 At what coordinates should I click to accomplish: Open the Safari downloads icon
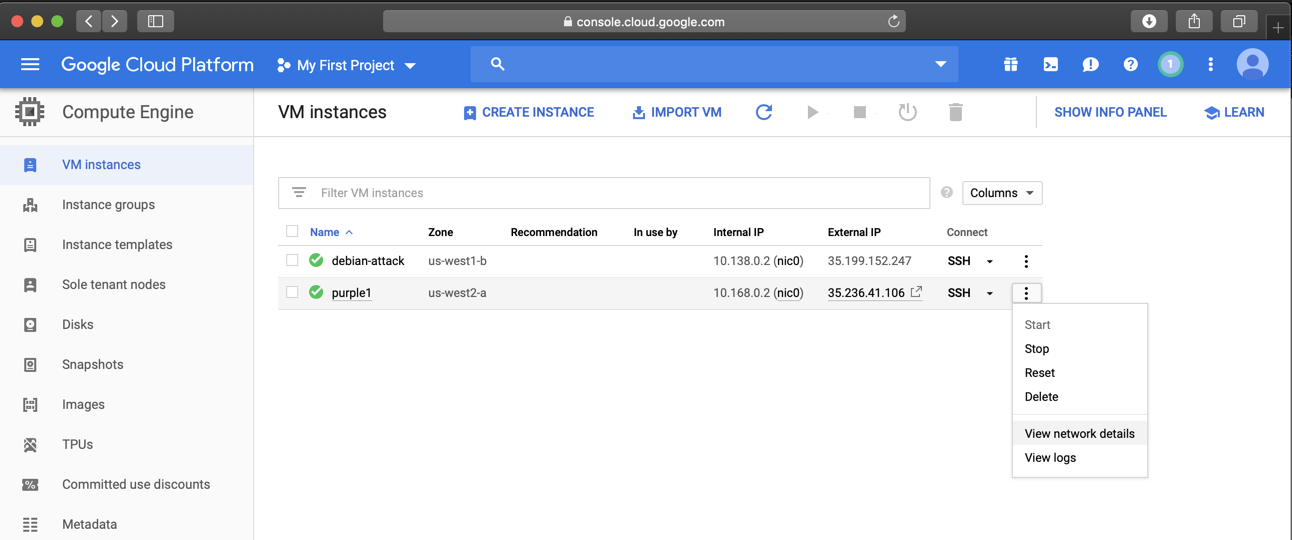click(1149, 21)
